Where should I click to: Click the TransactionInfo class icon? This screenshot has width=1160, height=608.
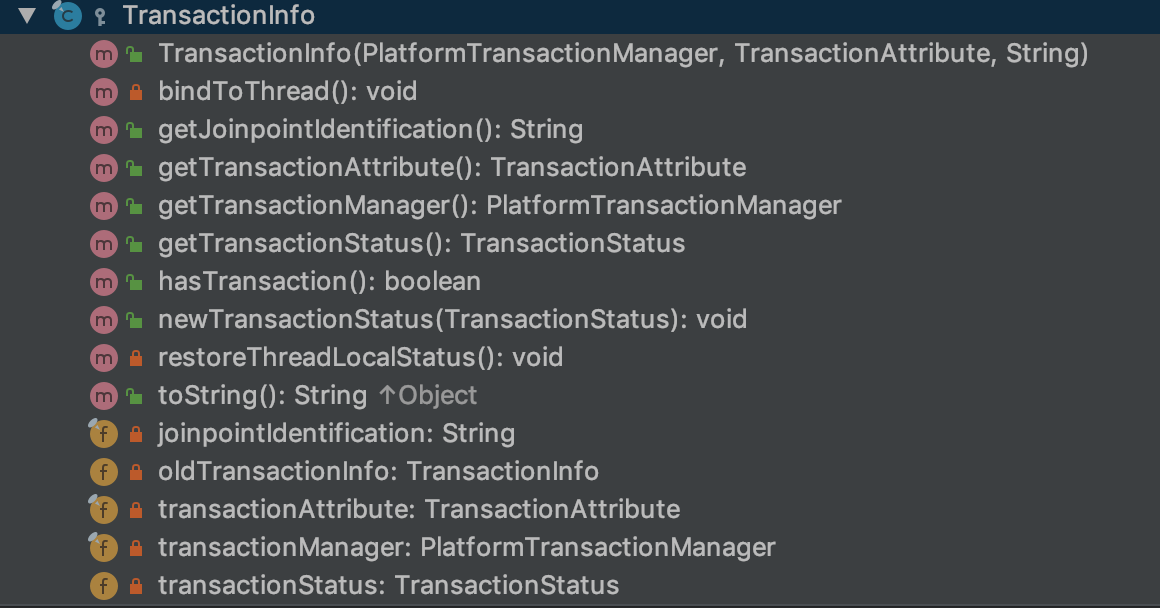67,16
